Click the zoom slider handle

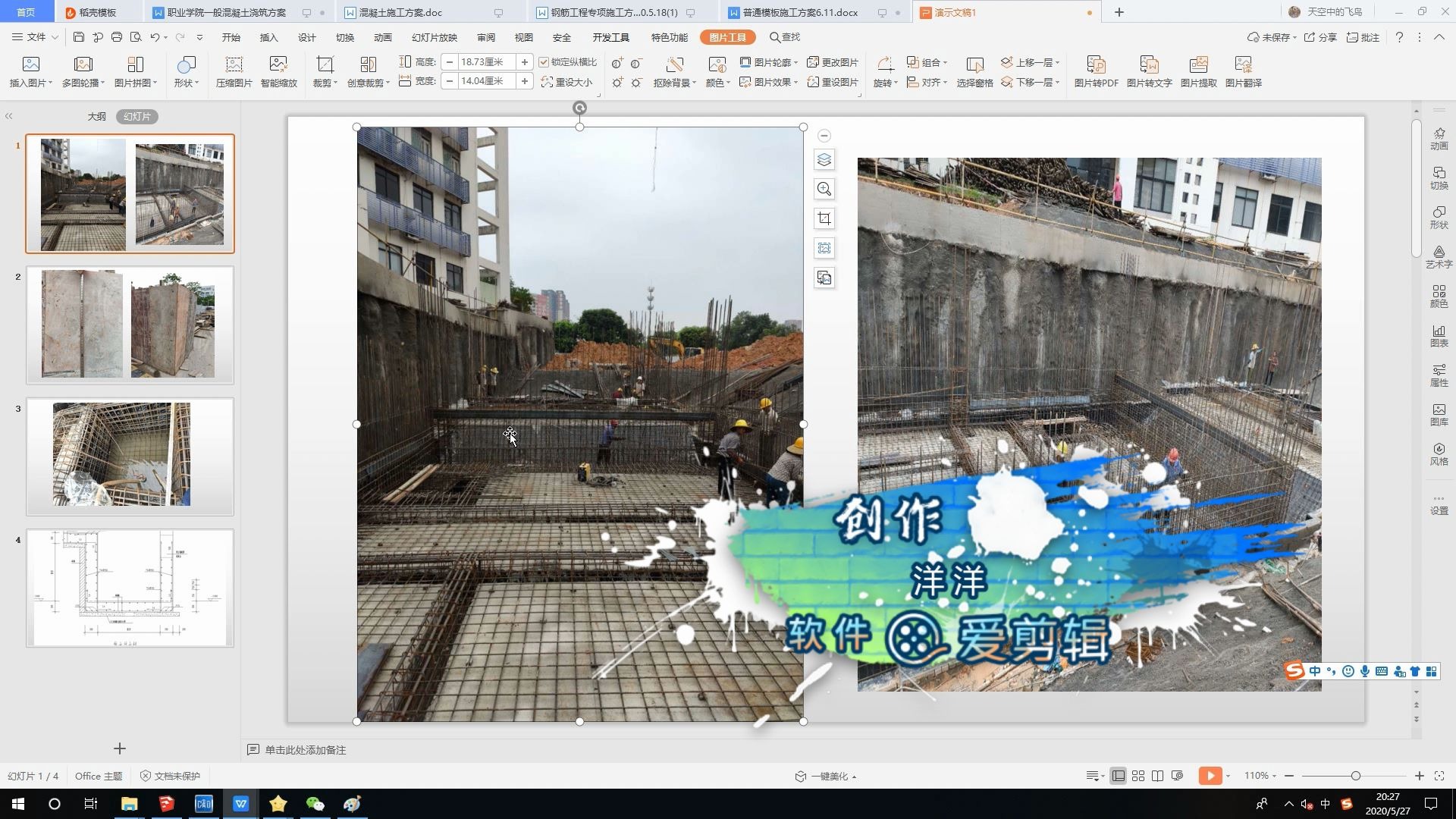point(1355,776)
